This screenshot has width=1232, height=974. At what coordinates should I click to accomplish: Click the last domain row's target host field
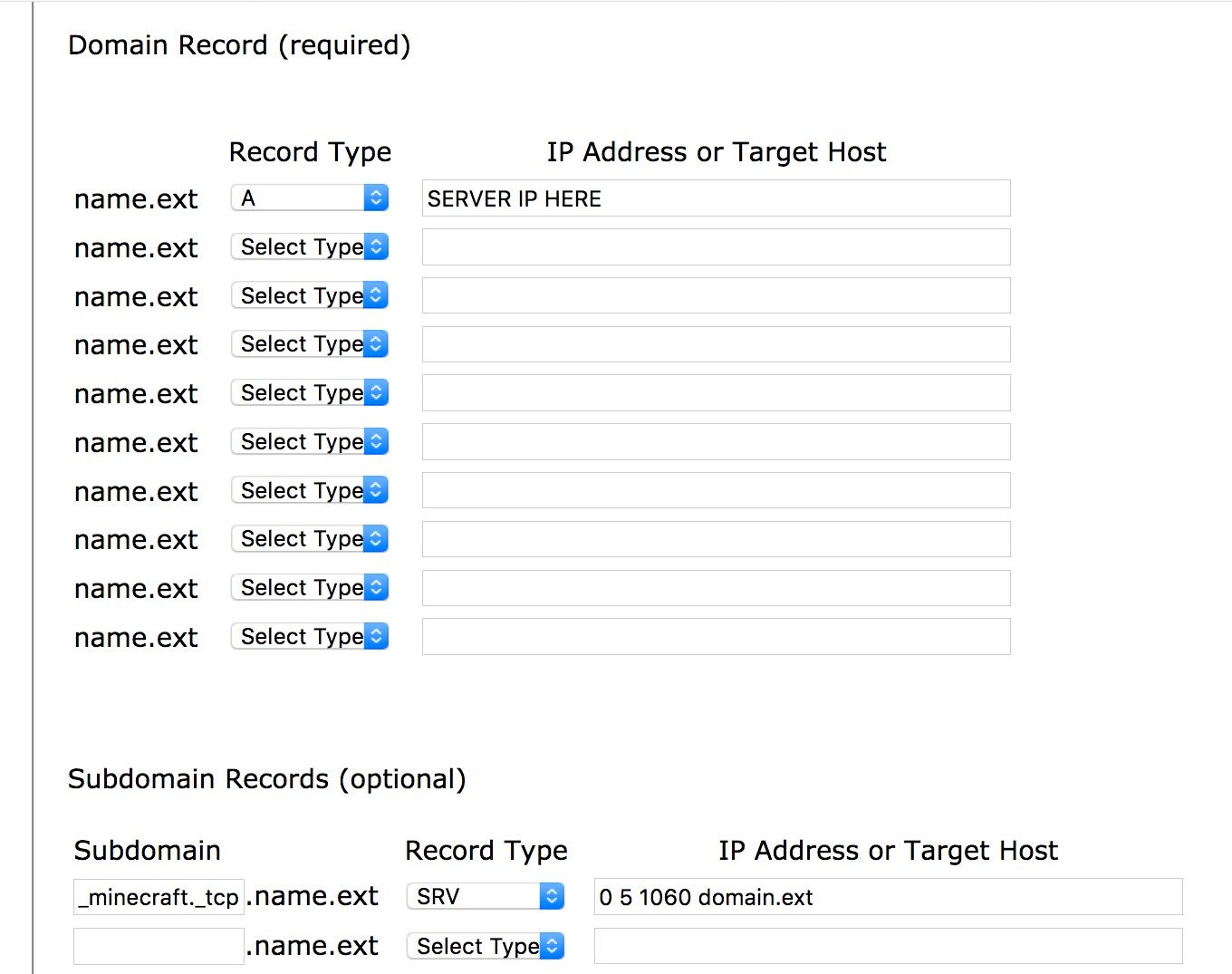coord(716,637)
